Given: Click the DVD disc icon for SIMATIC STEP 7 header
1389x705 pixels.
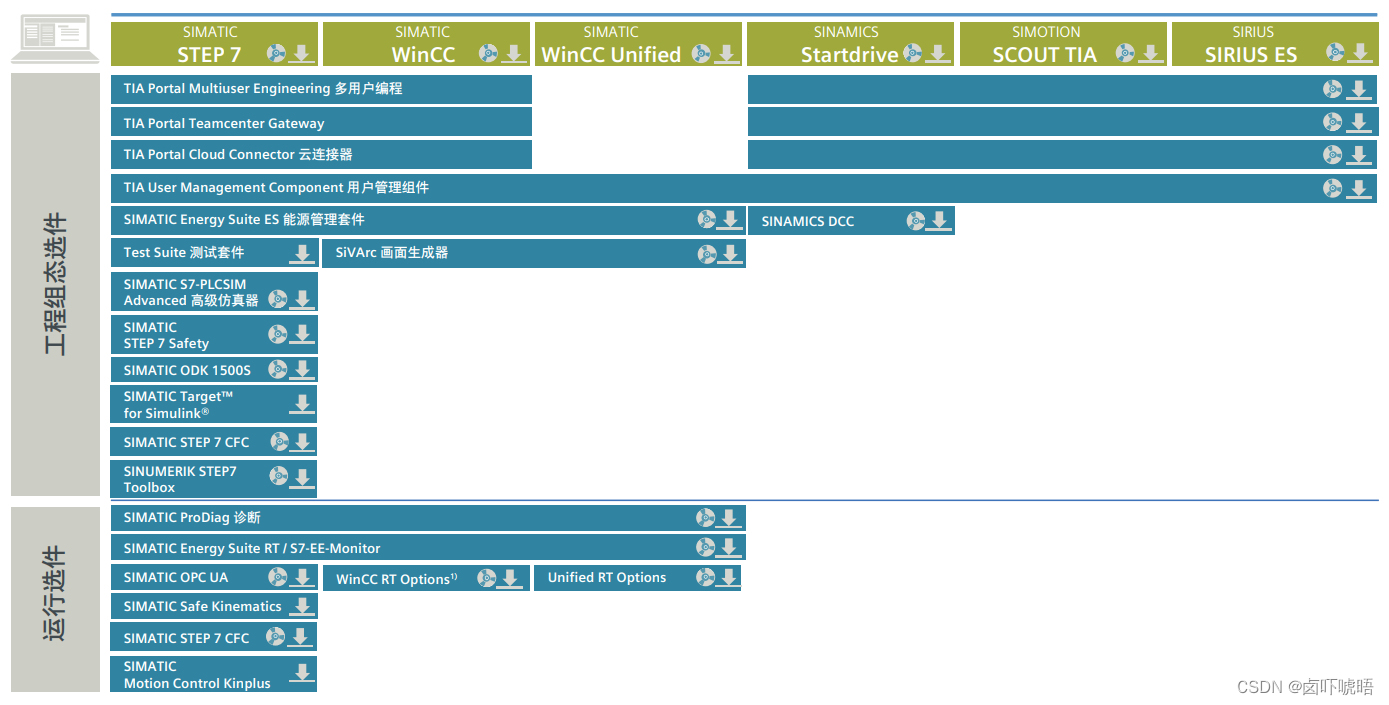Looking at the screenshot, I should [x=277, y=53].
